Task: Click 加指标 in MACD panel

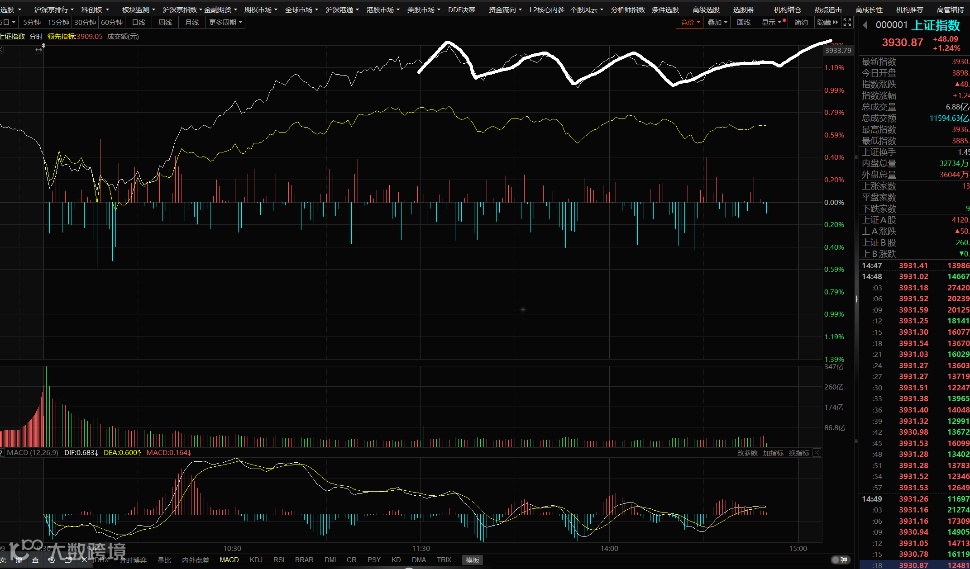Action: click(x=773, y=453)
